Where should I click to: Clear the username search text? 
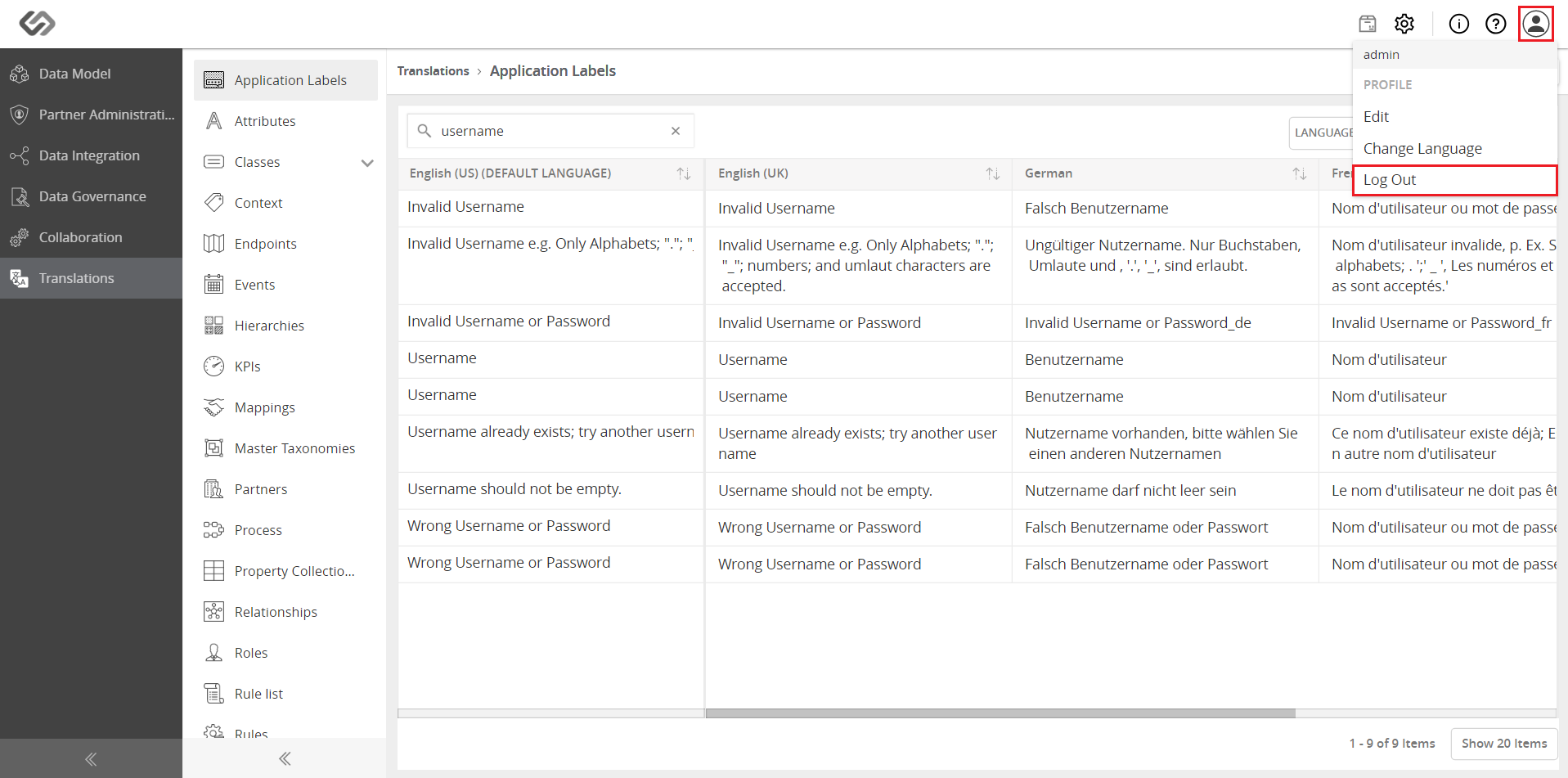[676, 131]
